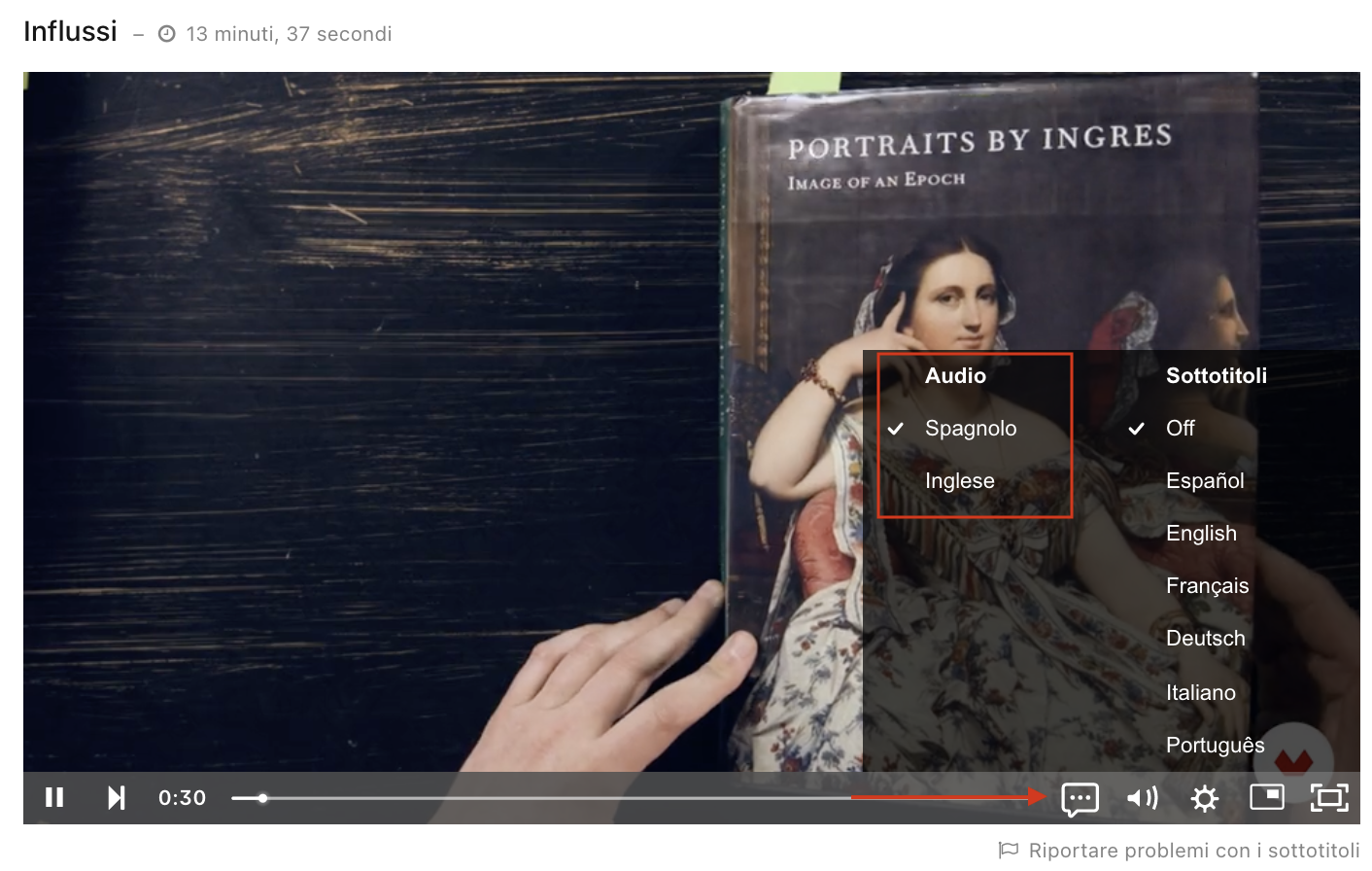Choose Español subtitles
This screenshot has height=871, width=1372.
coord(1205,481)
